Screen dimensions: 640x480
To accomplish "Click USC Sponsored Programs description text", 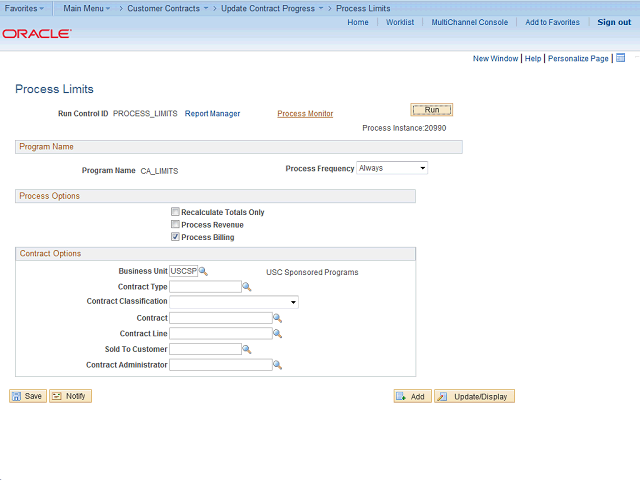I will (312, 272).
